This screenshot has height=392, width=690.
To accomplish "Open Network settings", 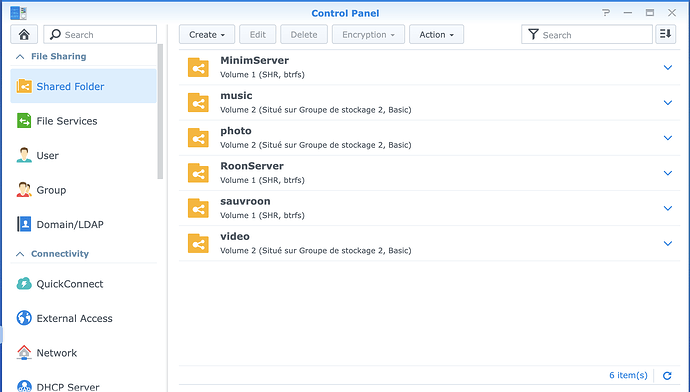I will point(83,353).
